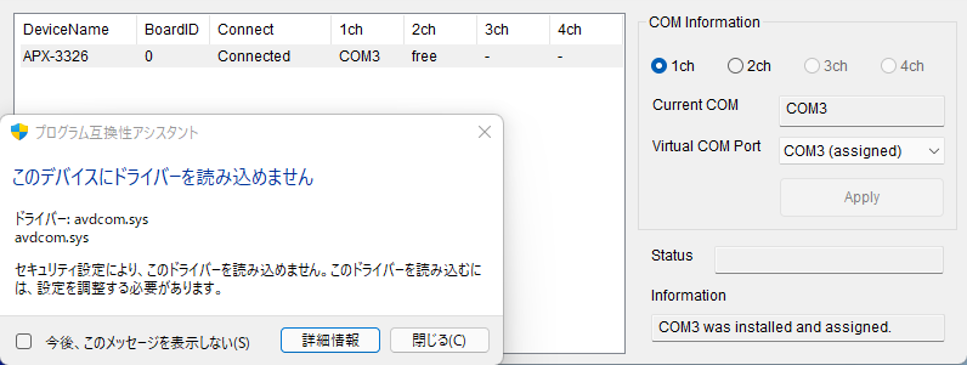Screen dimensions: 967x365
Task: Click the Connected cell in the device row
Action: click(253, 56)
